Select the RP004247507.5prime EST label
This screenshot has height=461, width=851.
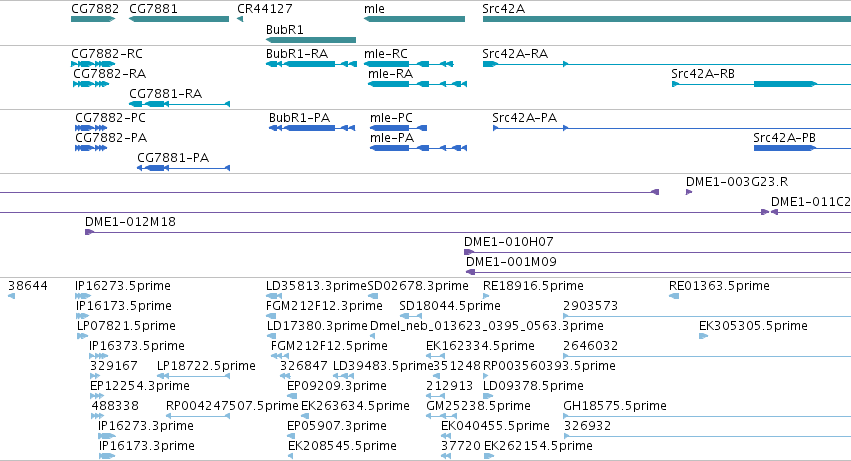pyautogui.click(x=232, y=406)
